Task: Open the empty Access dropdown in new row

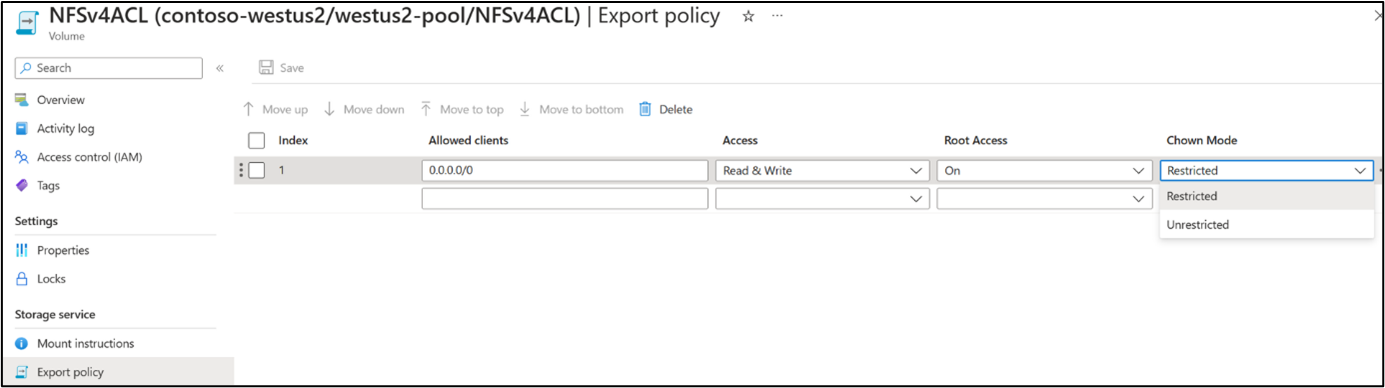Action: (x=823, y=200)
